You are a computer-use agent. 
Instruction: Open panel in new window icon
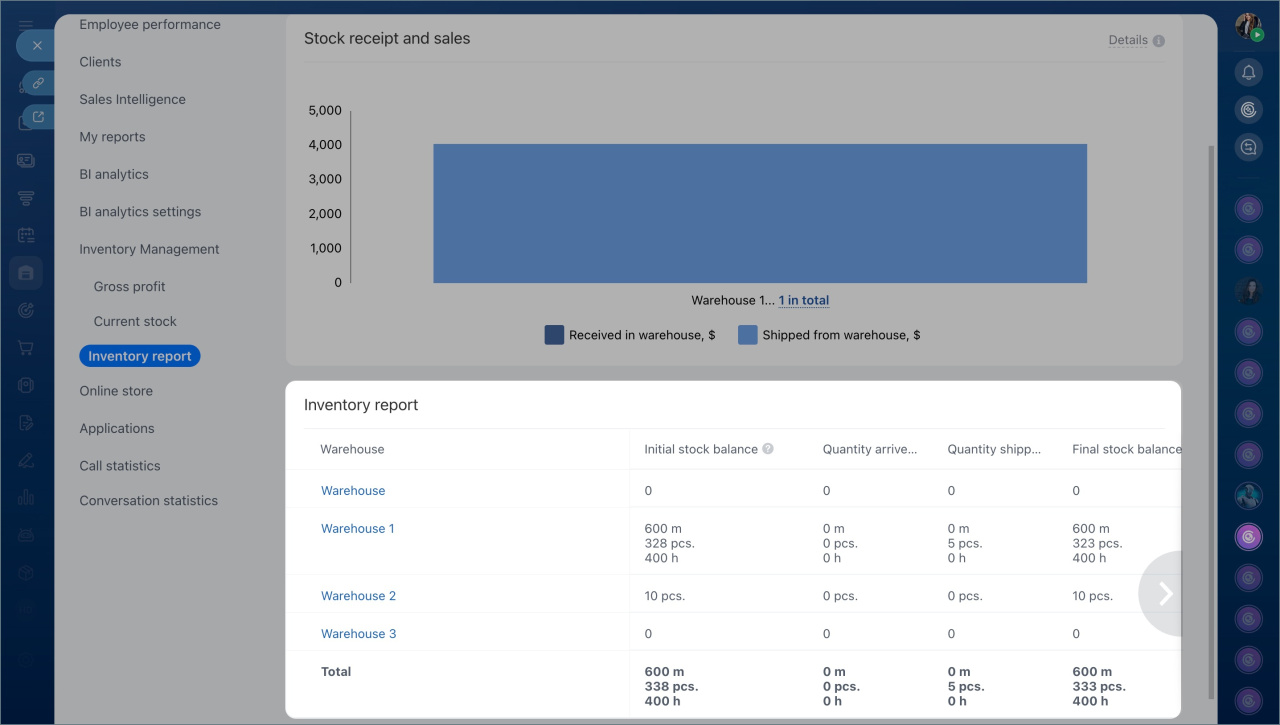tap(38, 118)
